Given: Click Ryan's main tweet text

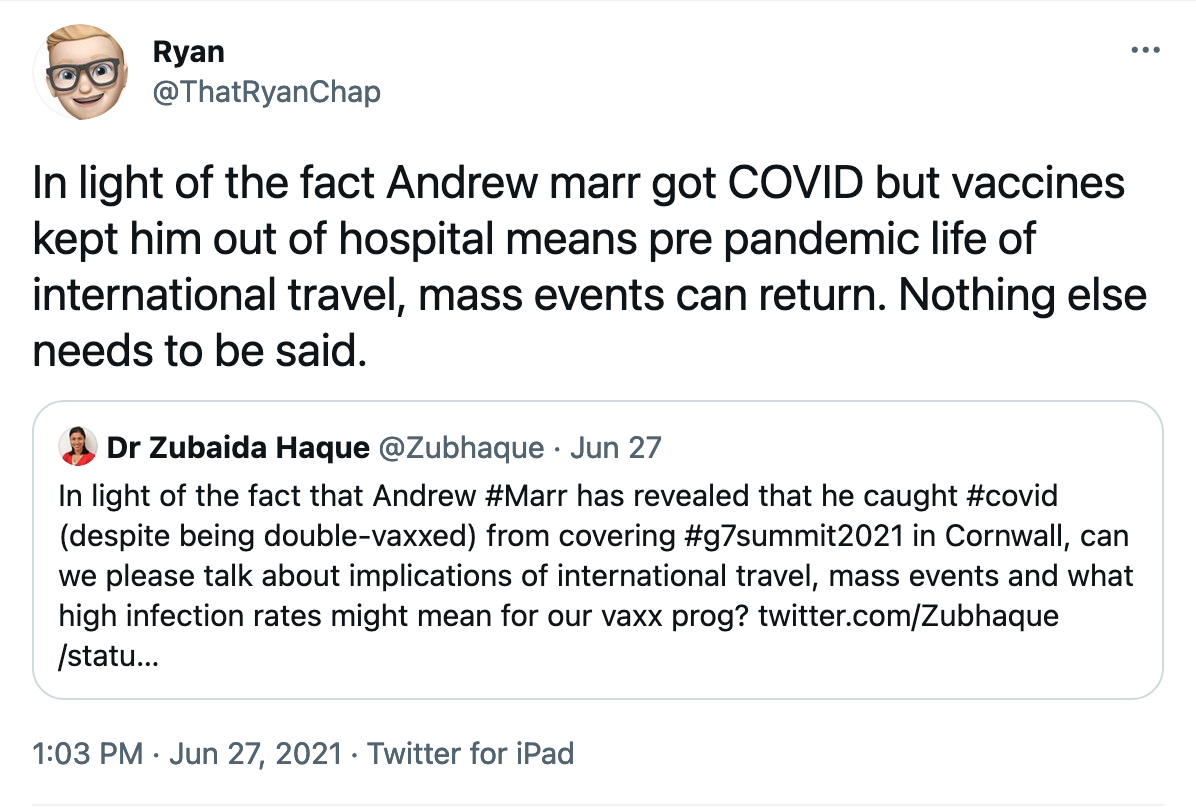Looking at the screenshot, I should tap(590, 267).
